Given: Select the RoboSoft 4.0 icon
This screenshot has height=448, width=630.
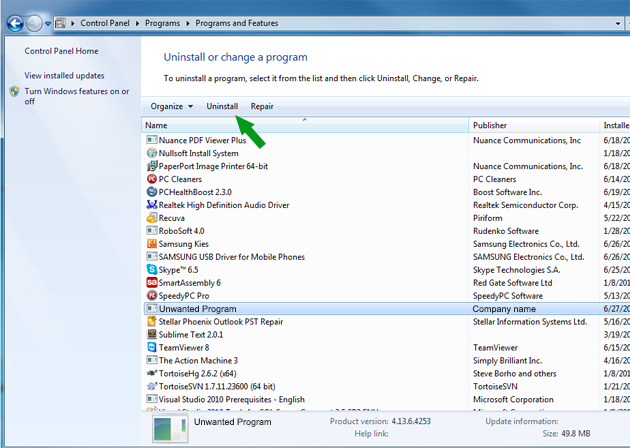Looking at the screenshot, I should point(151,231).
